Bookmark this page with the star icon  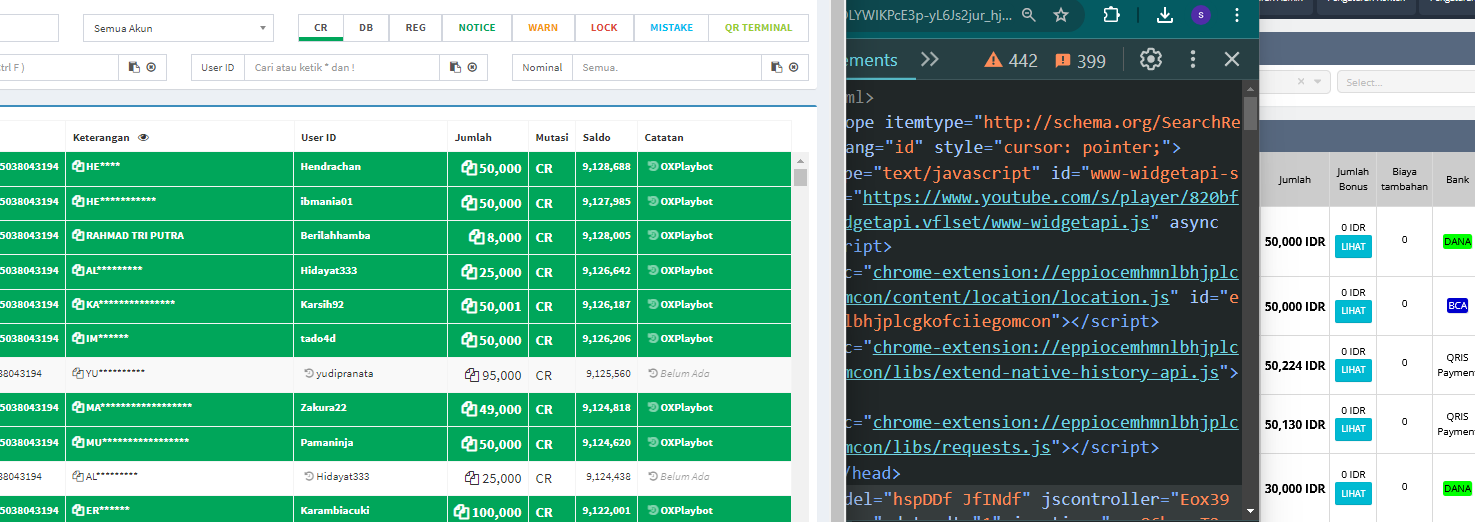click(x=1061, y=15)
